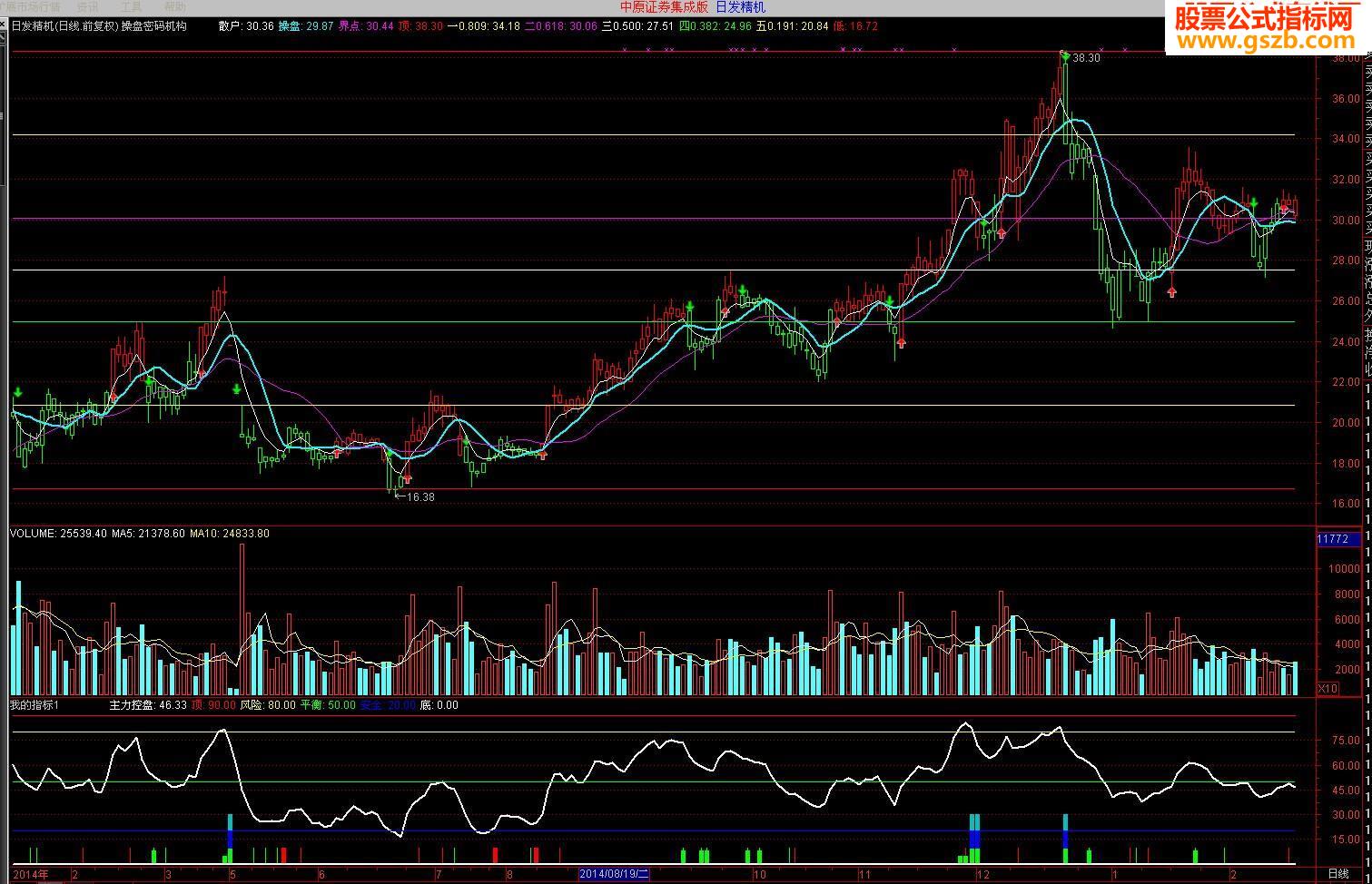Click the 16.38 low price annotation

(x=419, y=497)
